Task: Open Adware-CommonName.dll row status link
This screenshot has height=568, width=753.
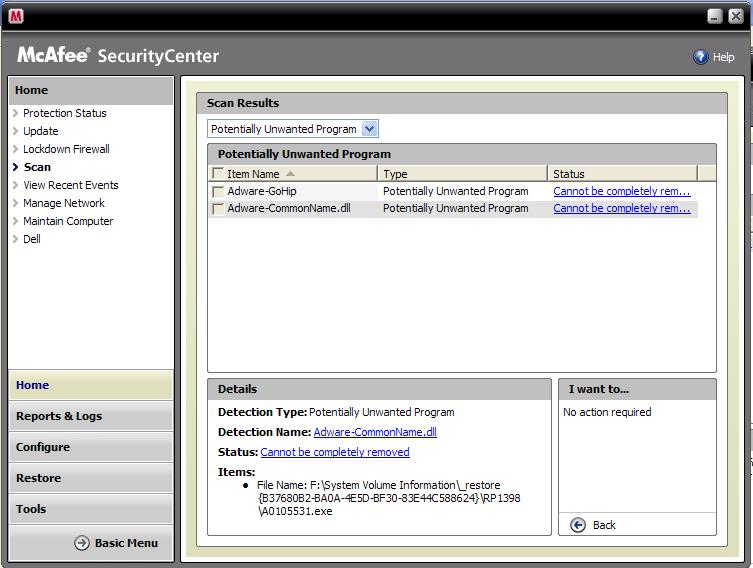Action: click(x=622, y=208)
